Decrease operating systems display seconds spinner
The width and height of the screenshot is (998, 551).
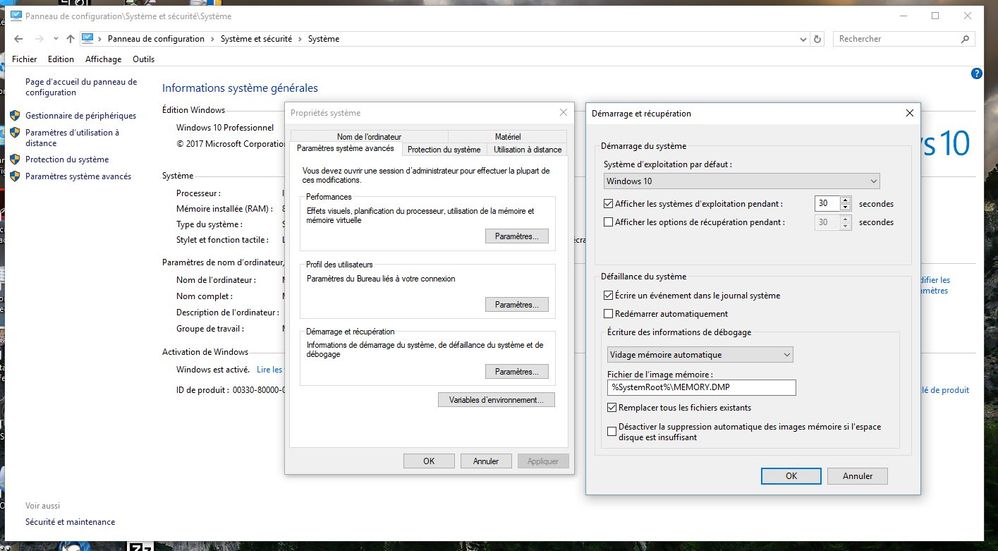click(x=845, y=208)
